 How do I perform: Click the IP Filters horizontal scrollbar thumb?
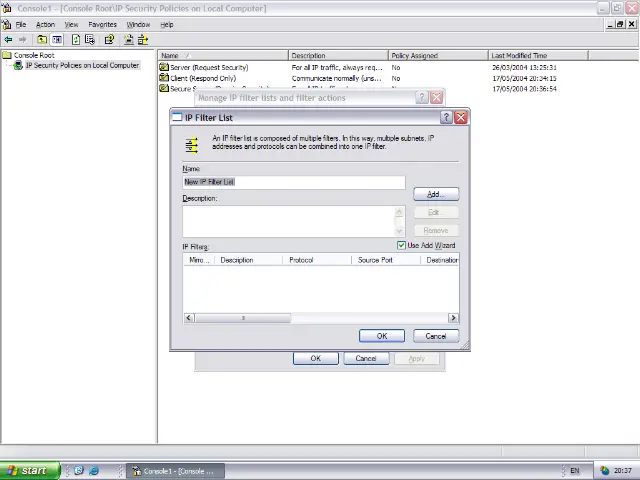[243, 318]
